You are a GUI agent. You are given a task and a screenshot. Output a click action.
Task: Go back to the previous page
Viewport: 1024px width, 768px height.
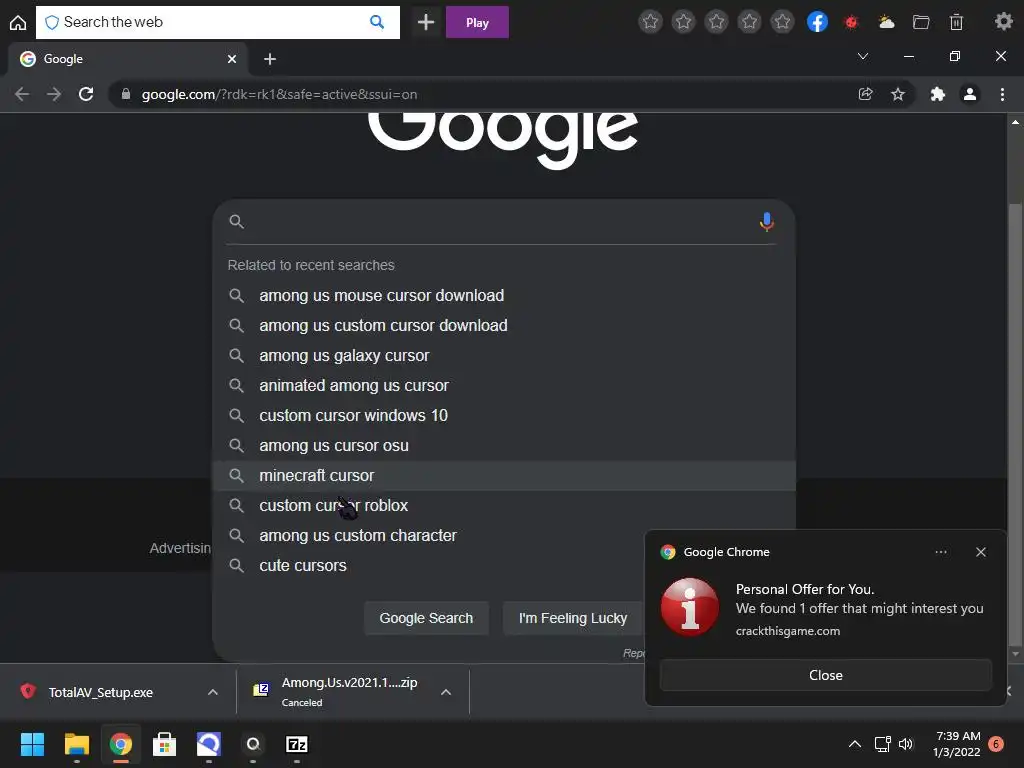pyautogui.click(x=22, y=94)
